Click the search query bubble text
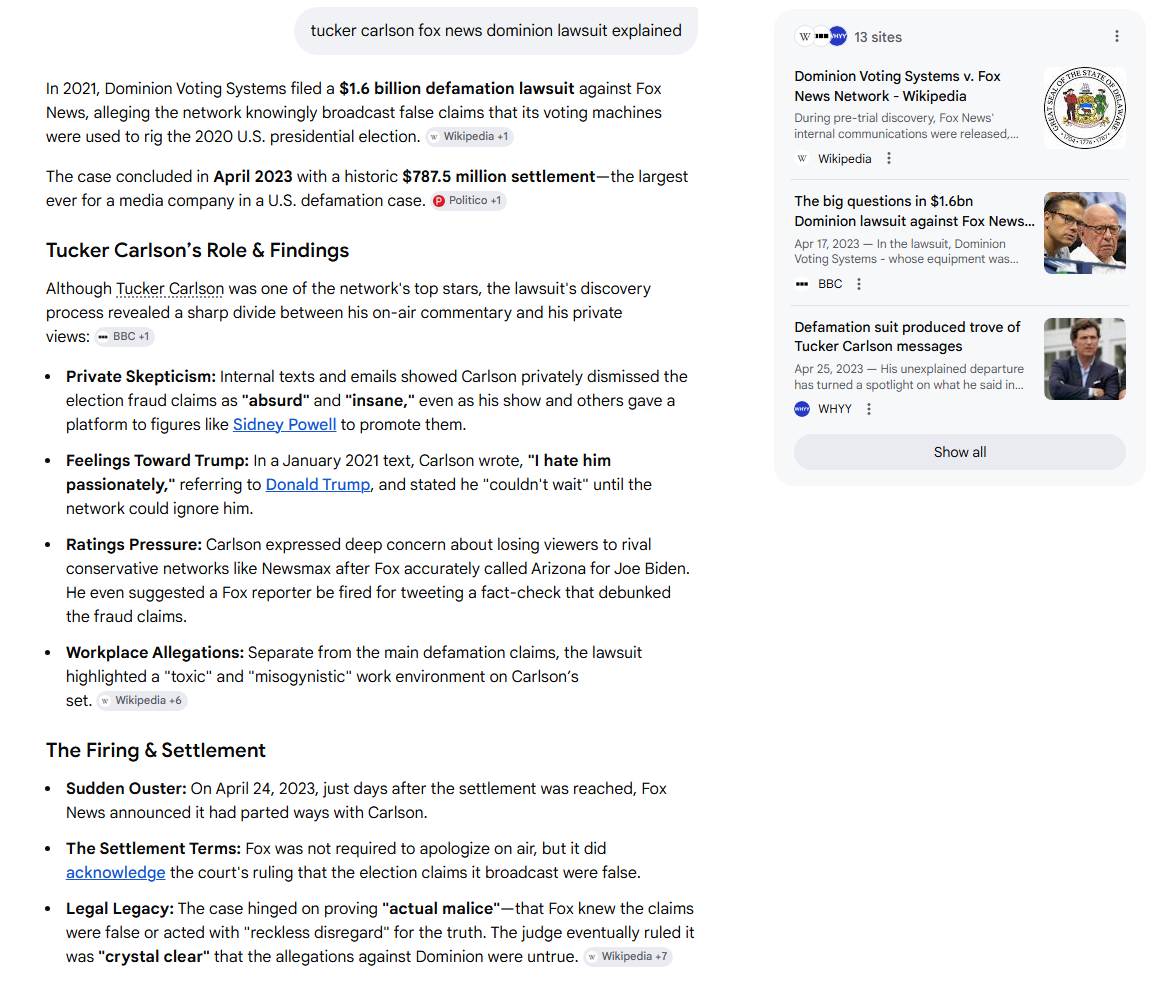Screen dimensions: 1176x984 [496, 31]
